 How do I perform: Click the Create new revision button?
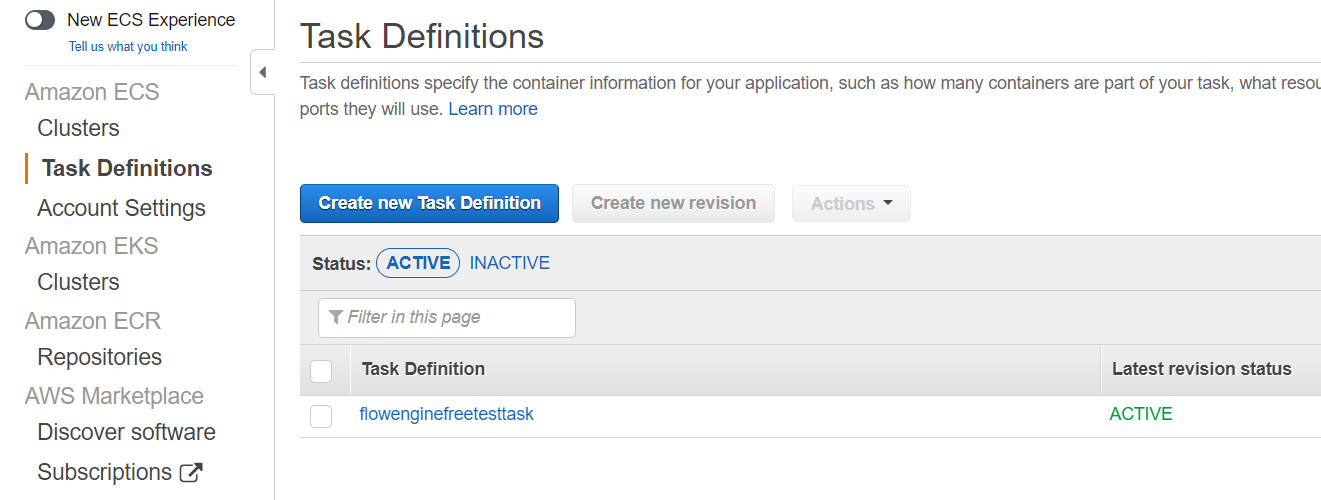click(673, 203)
